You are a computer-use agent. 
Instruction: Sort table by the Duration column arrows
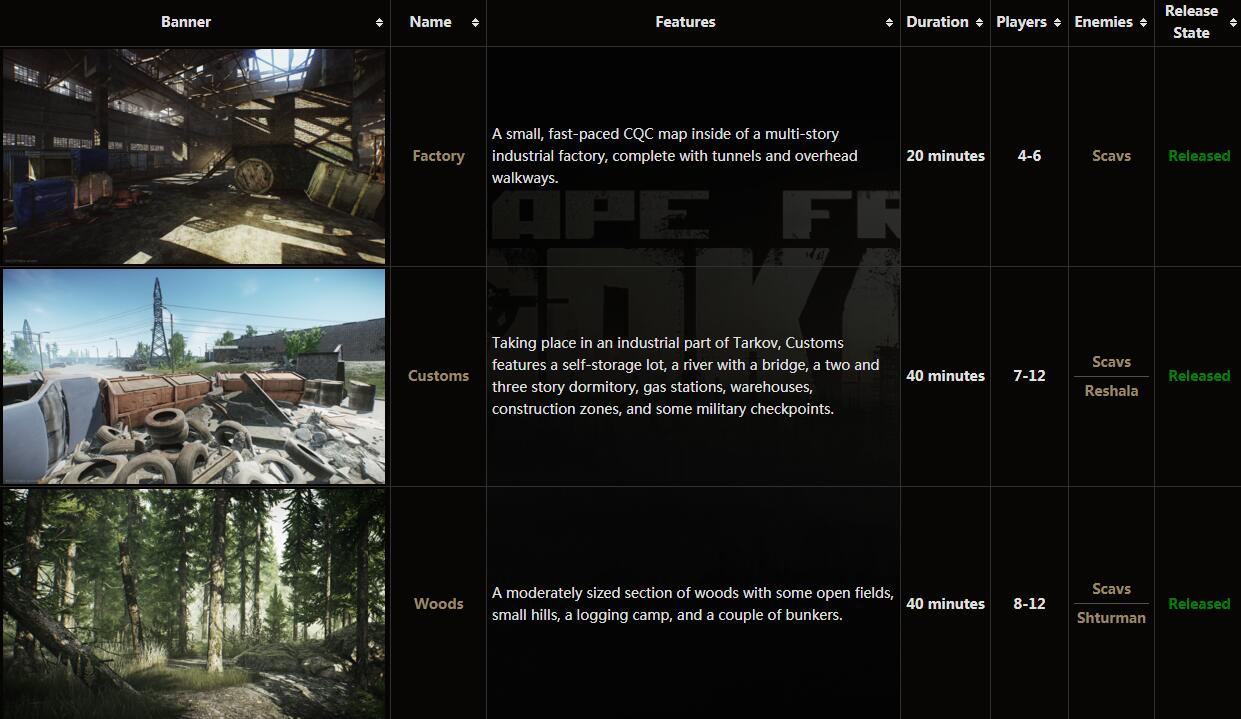(x=979, y=22)
